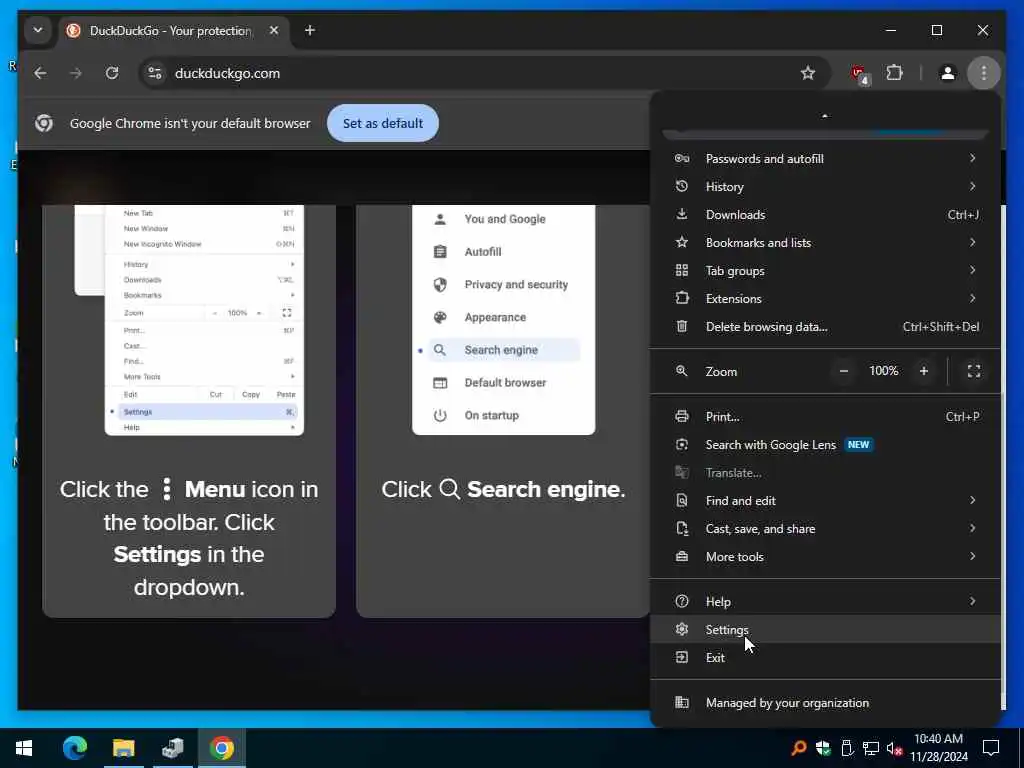Open Bookmarks and lists submenu
This screenshot has height=768, width=1024.
click(x=825, y=243)
